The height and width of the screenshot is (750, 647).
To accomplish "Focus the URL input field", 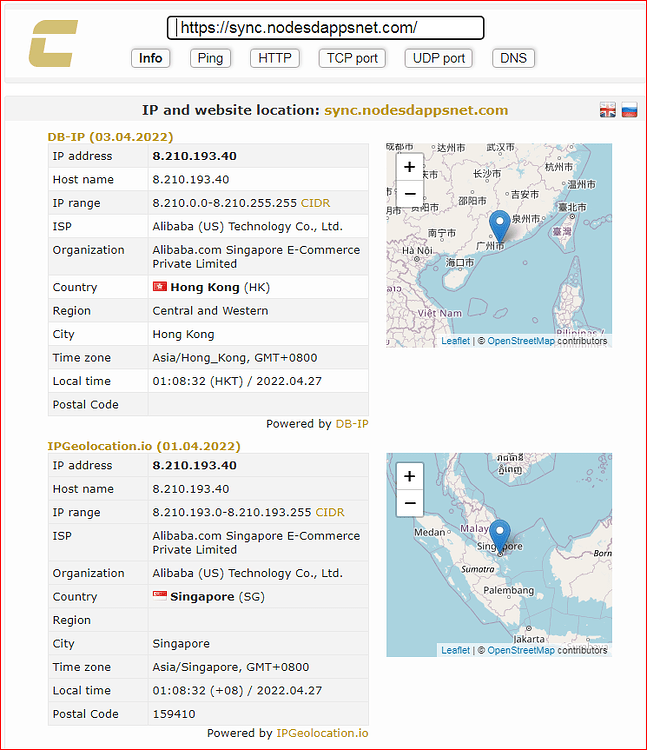I will tap(326, 28).
